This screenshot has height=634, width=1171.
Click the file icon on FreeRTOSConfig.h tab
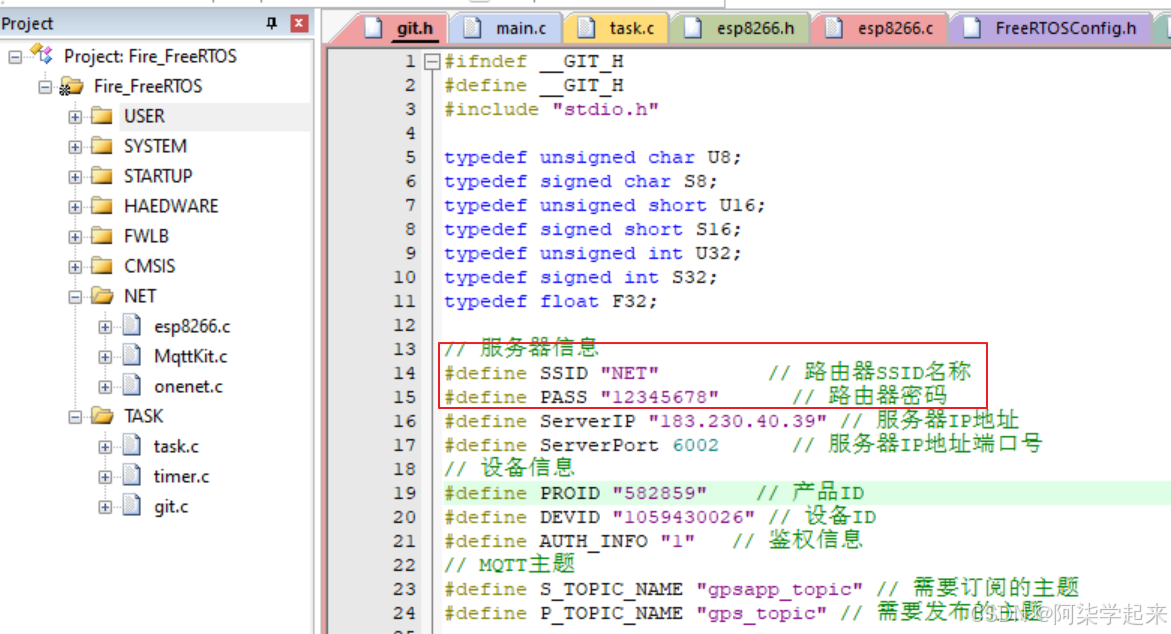click(x=971, y=28)
